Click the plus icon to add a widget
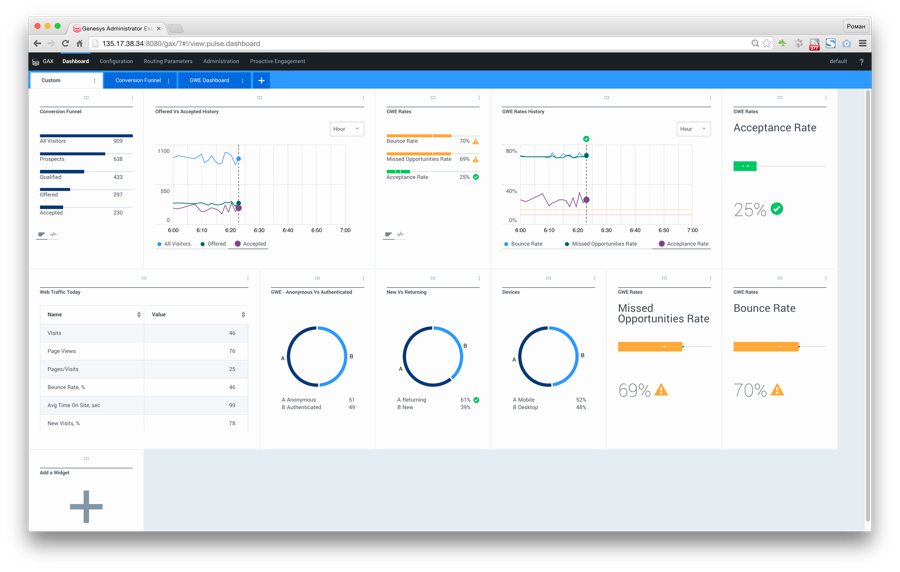The height and width of the screenshot is (572, 900). 86,506
